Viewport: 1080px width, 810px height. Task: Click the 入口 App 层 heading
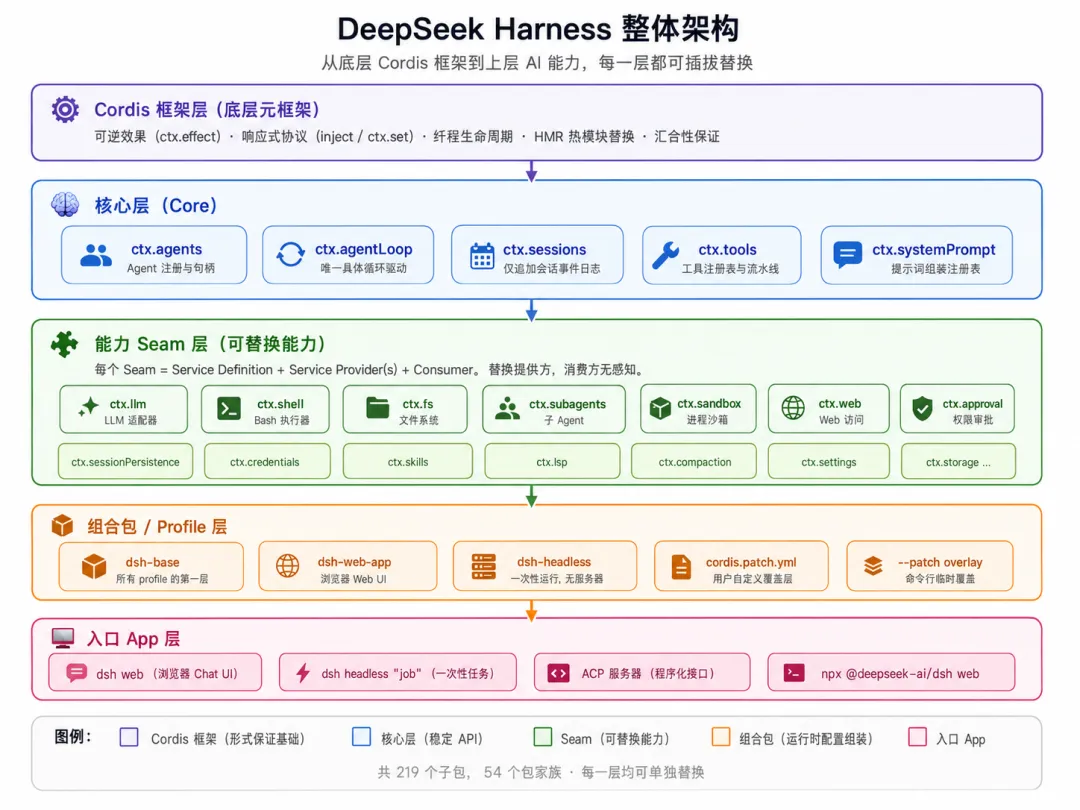pyautogui.click(x=134, y=639)
